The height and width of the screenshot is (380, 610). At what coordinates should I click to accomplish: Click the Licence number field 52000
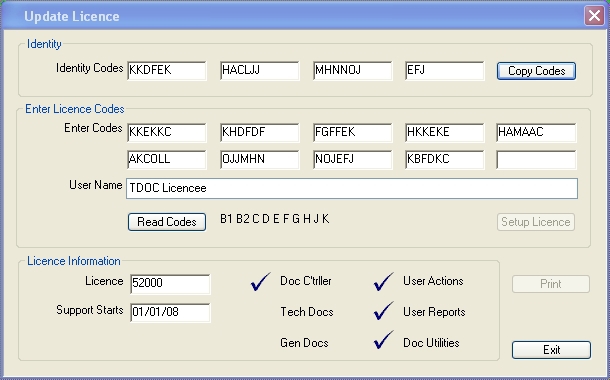tap(170, 283)
